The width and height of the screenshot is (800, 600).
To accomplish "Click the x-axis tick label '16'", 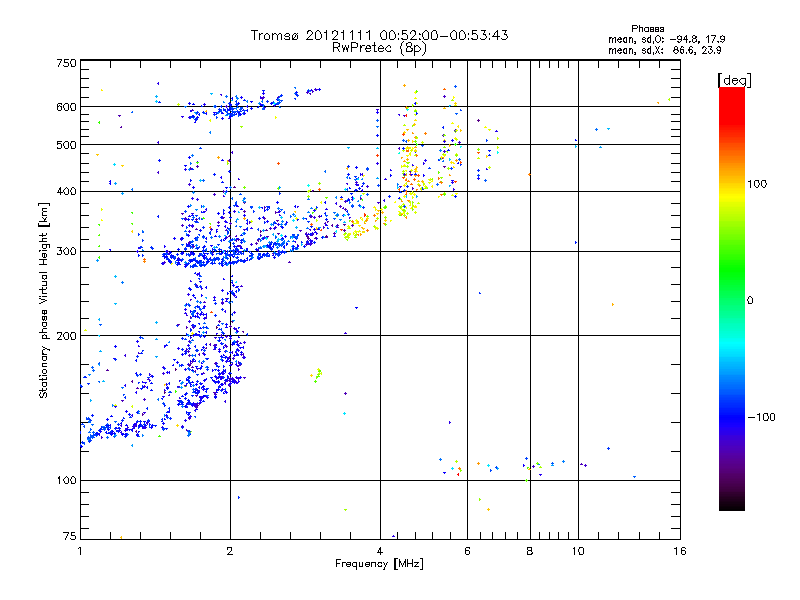I will click(x=680, y=551).
